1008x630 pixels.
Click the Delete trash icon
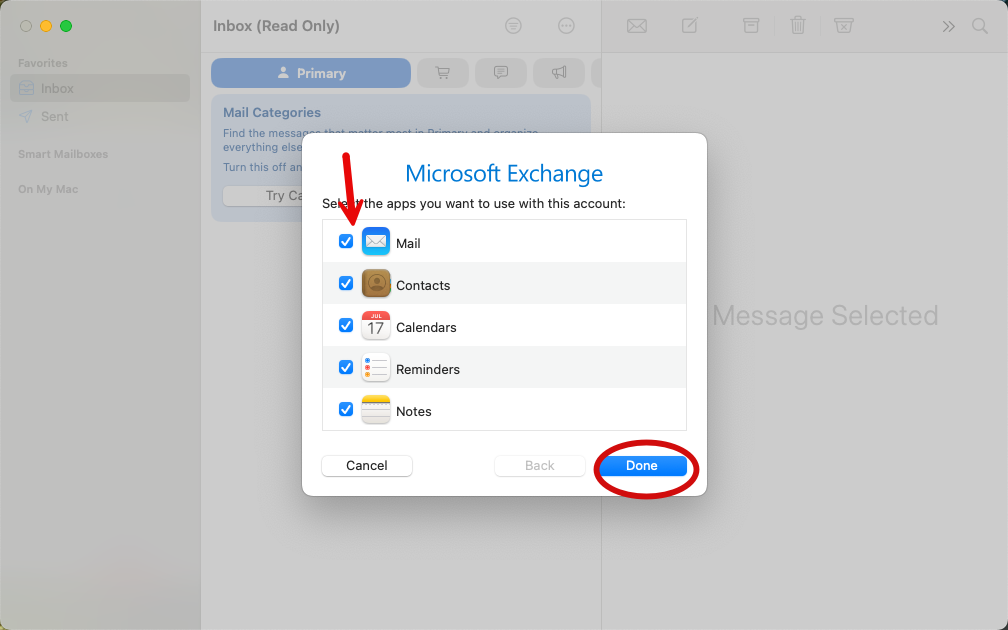pyautogui.click(x=798, y=26)
